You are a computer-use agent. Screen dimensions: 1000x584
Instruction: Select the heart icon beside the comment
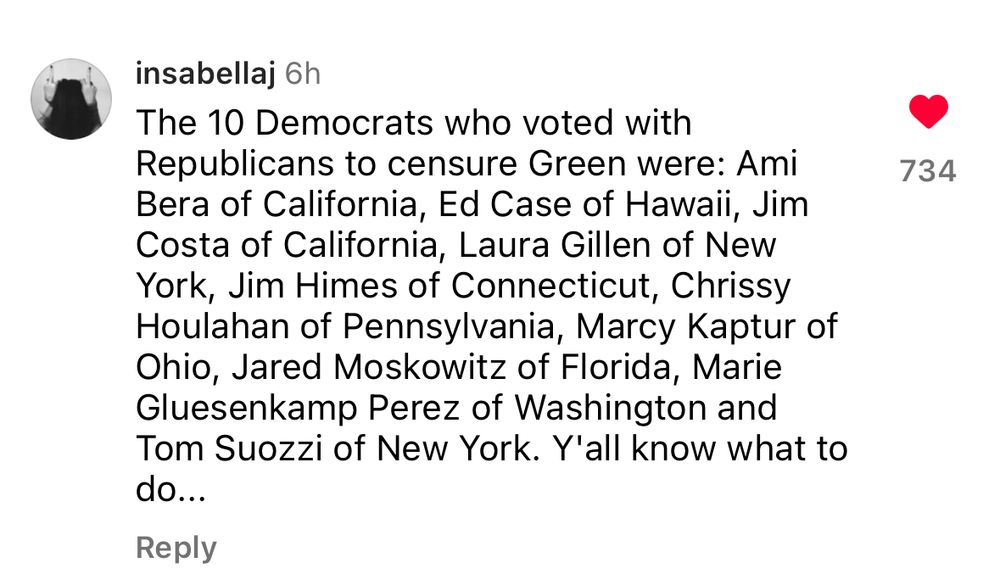931,110
